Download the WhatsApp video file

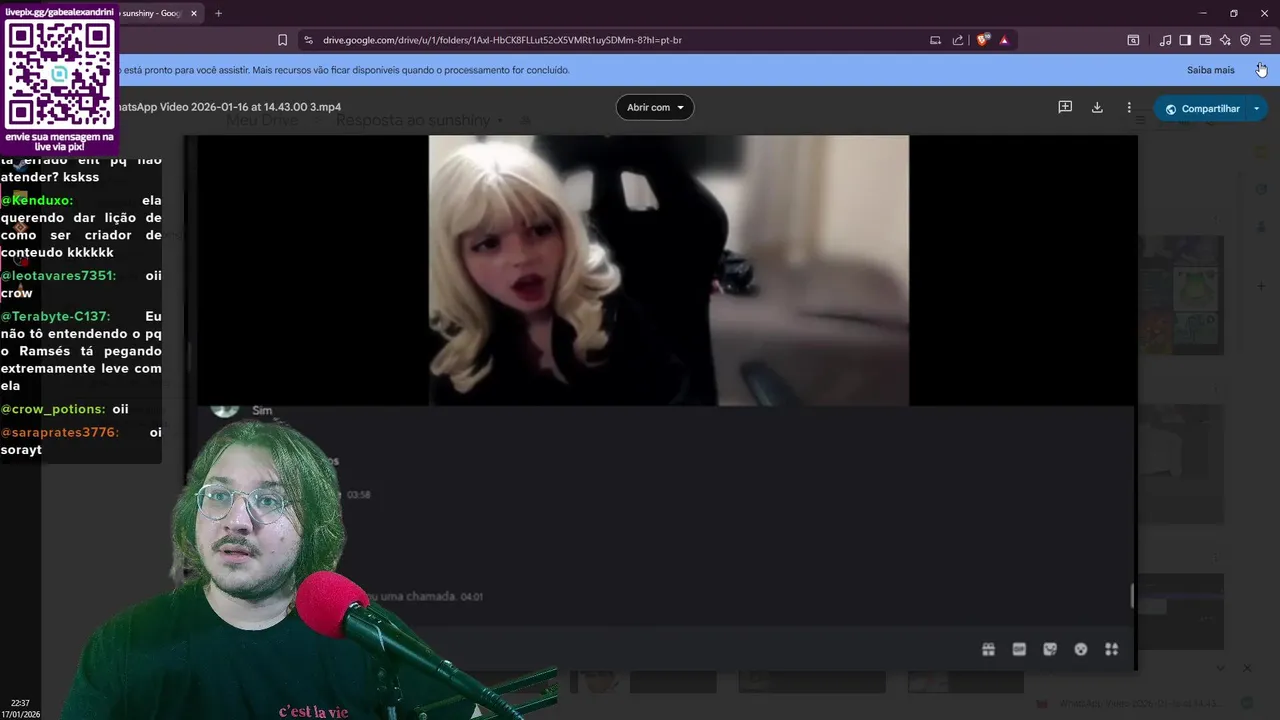(x=1097, y=107)
